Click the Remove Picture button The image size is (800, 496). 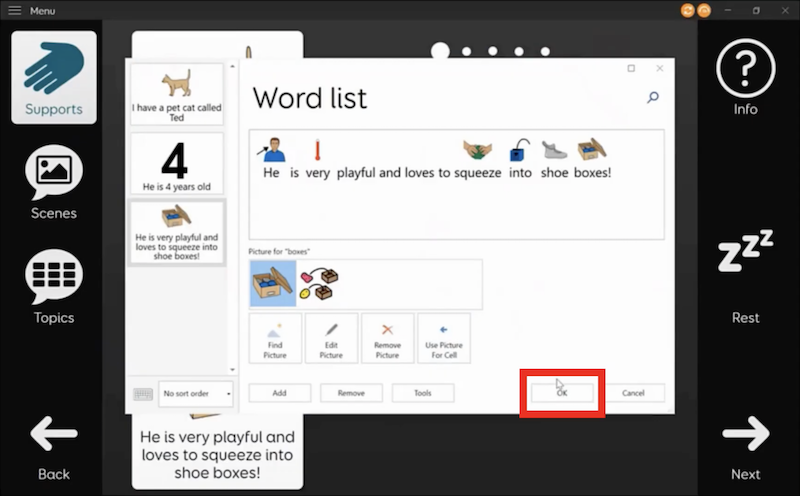(387, 338)
